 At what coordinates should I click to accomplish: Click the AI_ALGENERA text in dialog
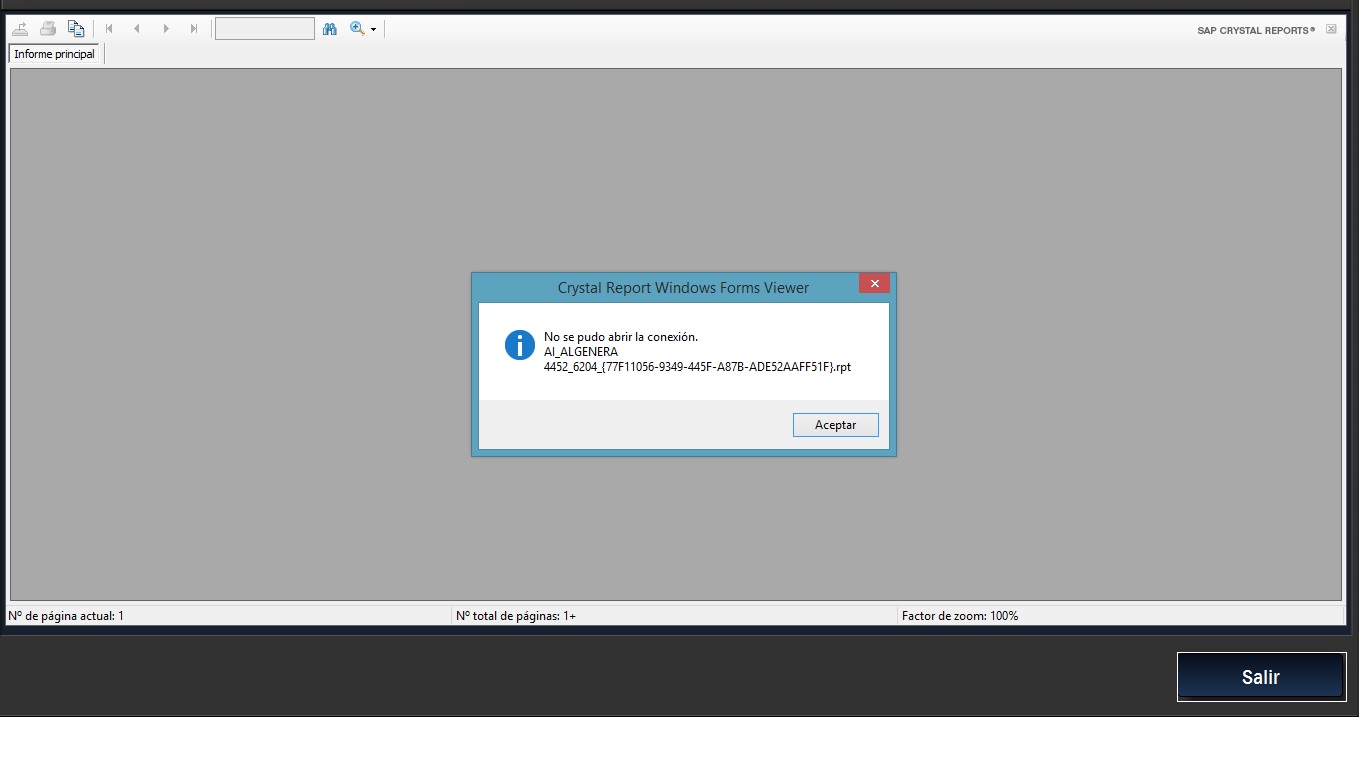click(581, 352)
